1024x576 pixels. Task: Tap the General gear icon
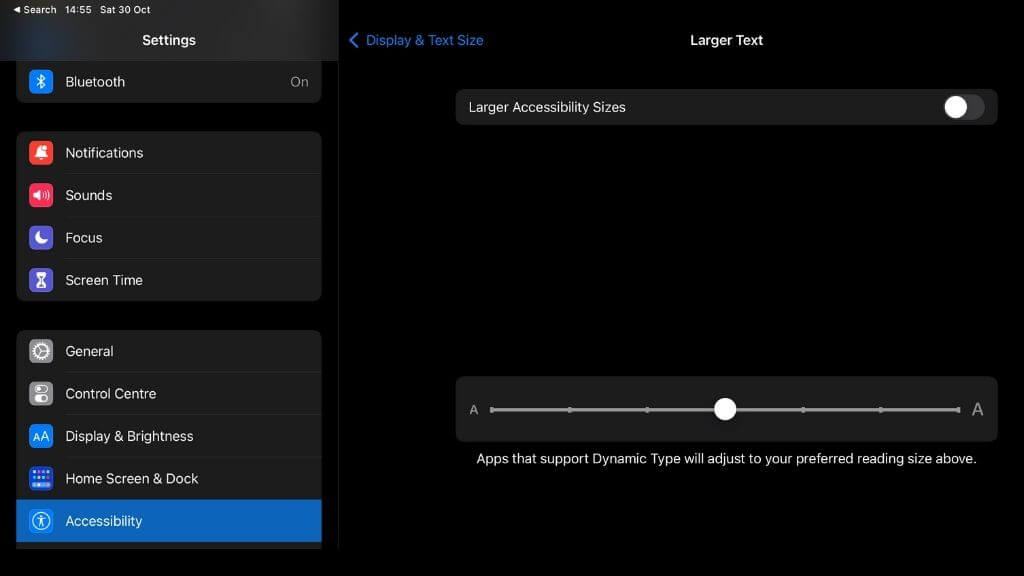40,351
